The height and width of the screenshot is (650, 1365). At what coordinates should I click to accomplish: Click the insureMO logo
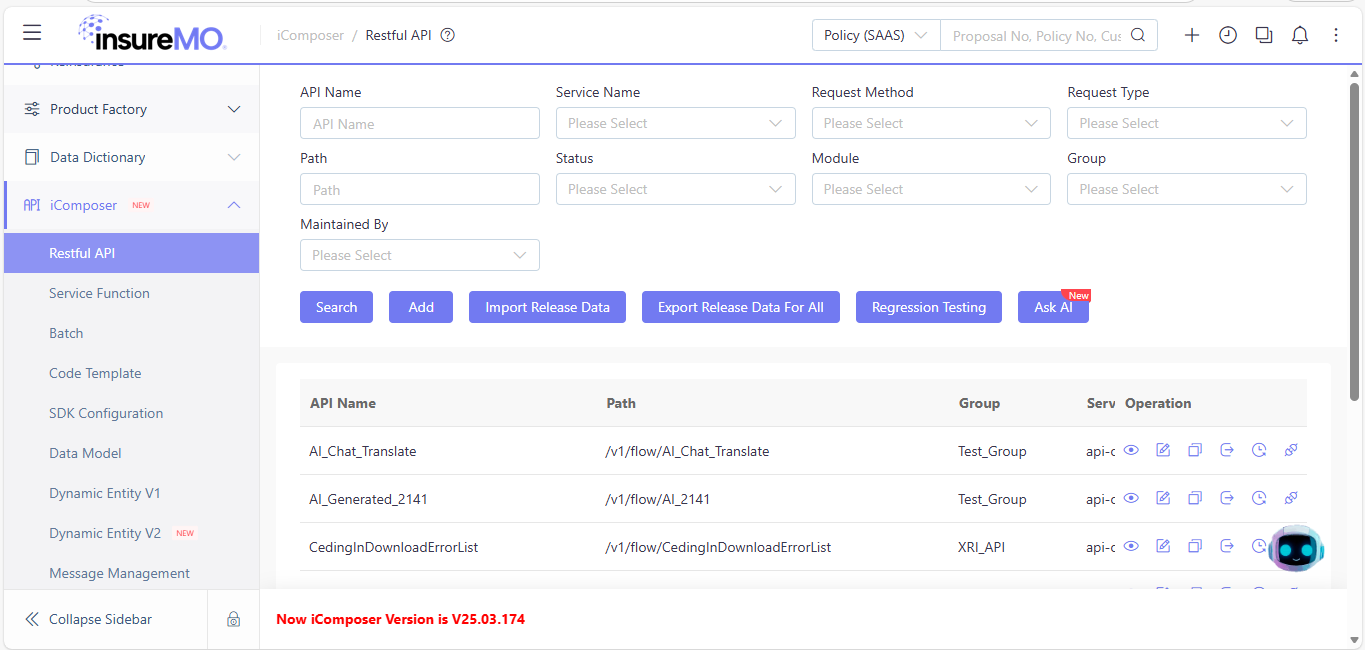(x=152, y=34)
